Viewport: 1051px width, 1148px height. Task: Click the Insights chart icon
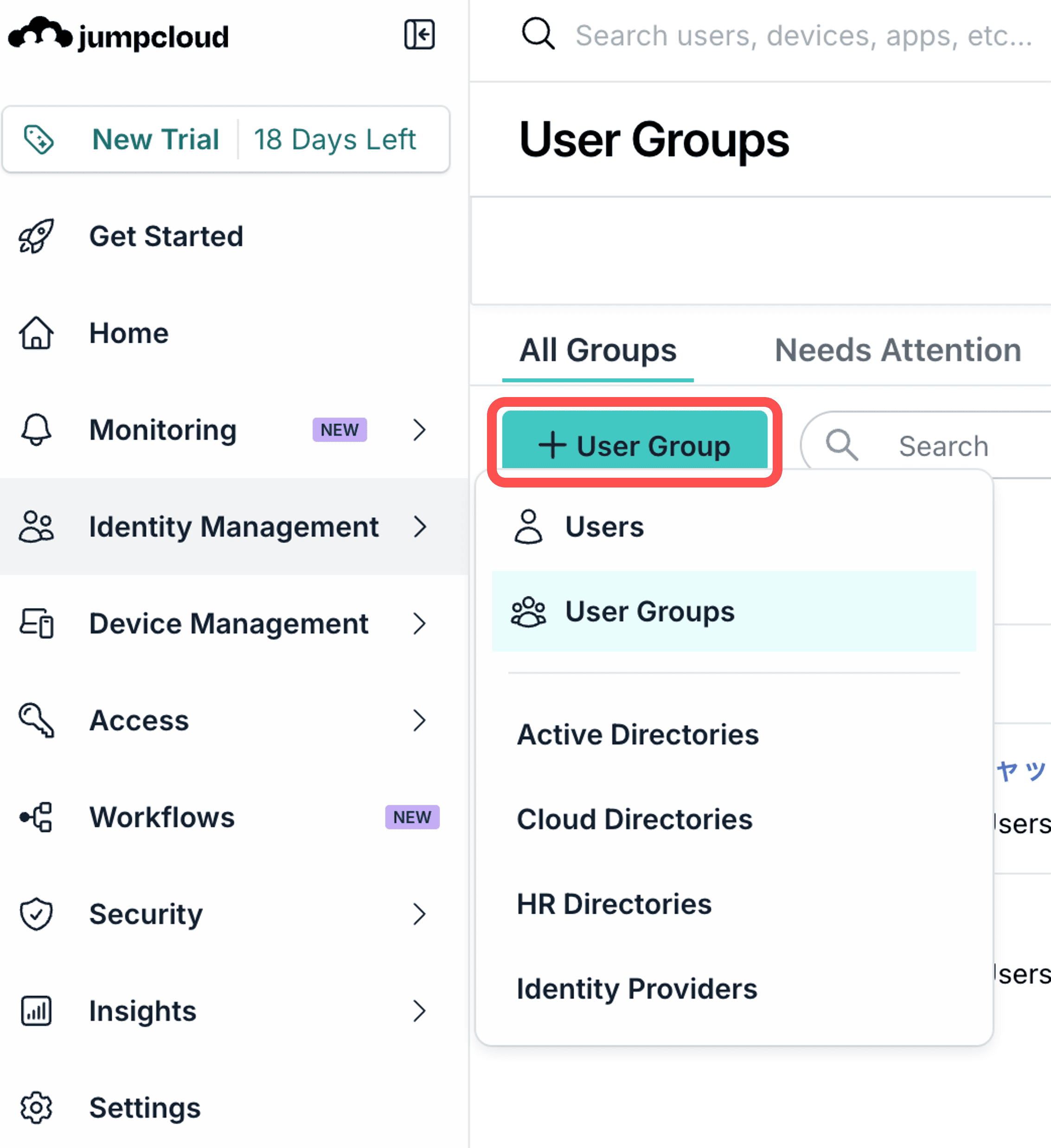(x=37, y=1011)
